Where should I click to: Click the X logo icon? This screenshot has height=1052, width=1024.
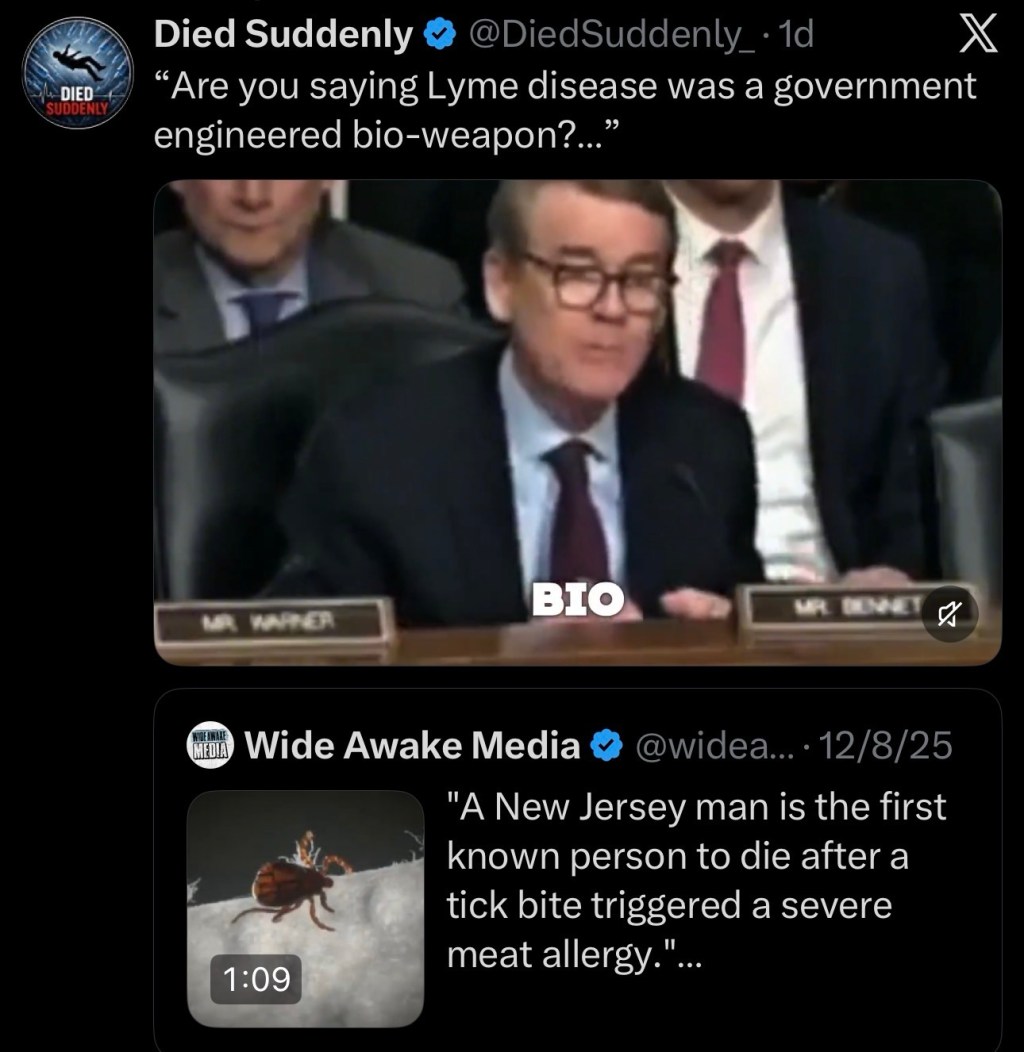click(978, 35)
